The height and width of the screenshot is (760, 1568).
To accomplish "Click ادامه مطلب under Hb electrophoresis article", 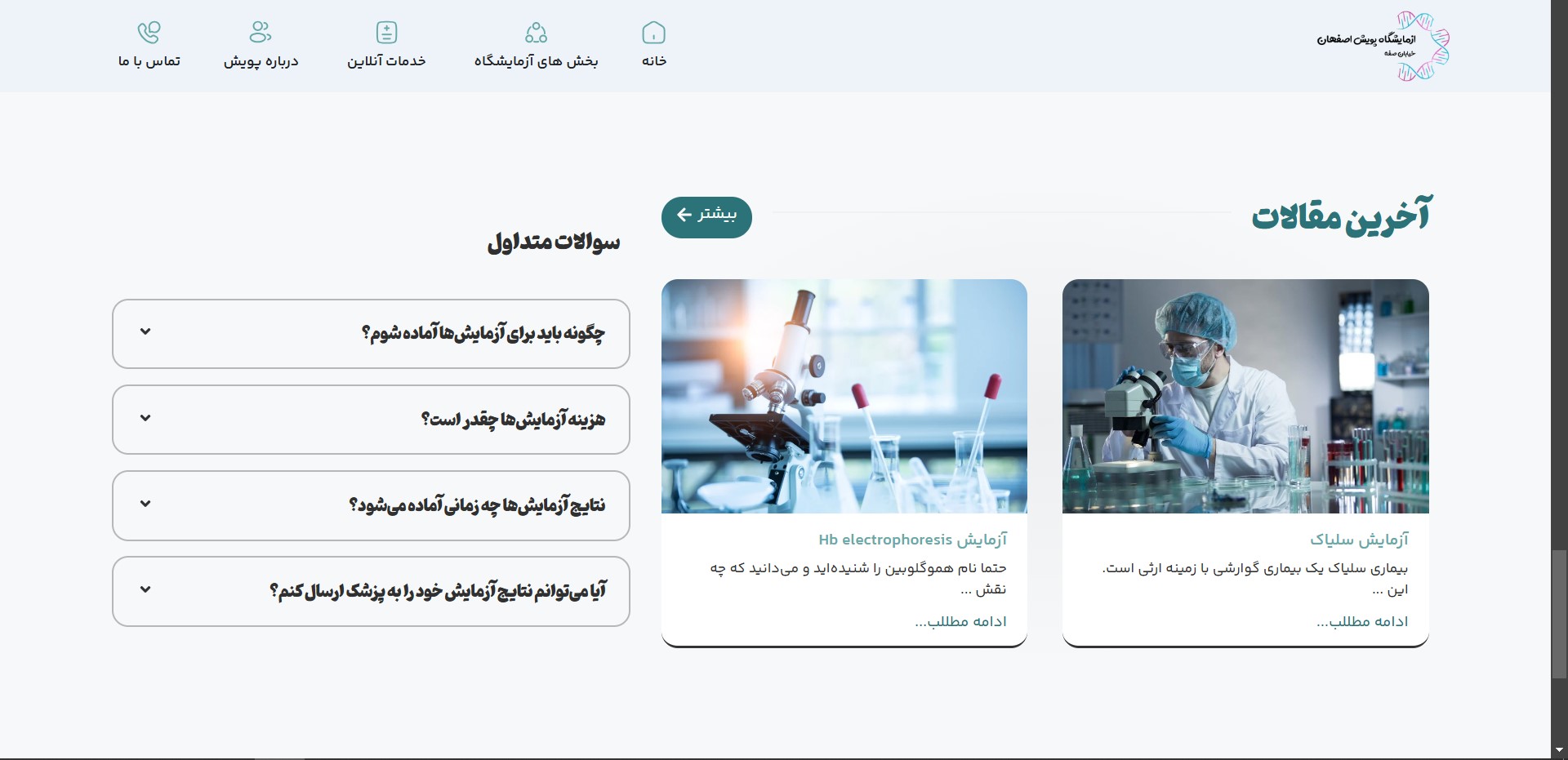I will pyautogui.click(x=960, y=622).
